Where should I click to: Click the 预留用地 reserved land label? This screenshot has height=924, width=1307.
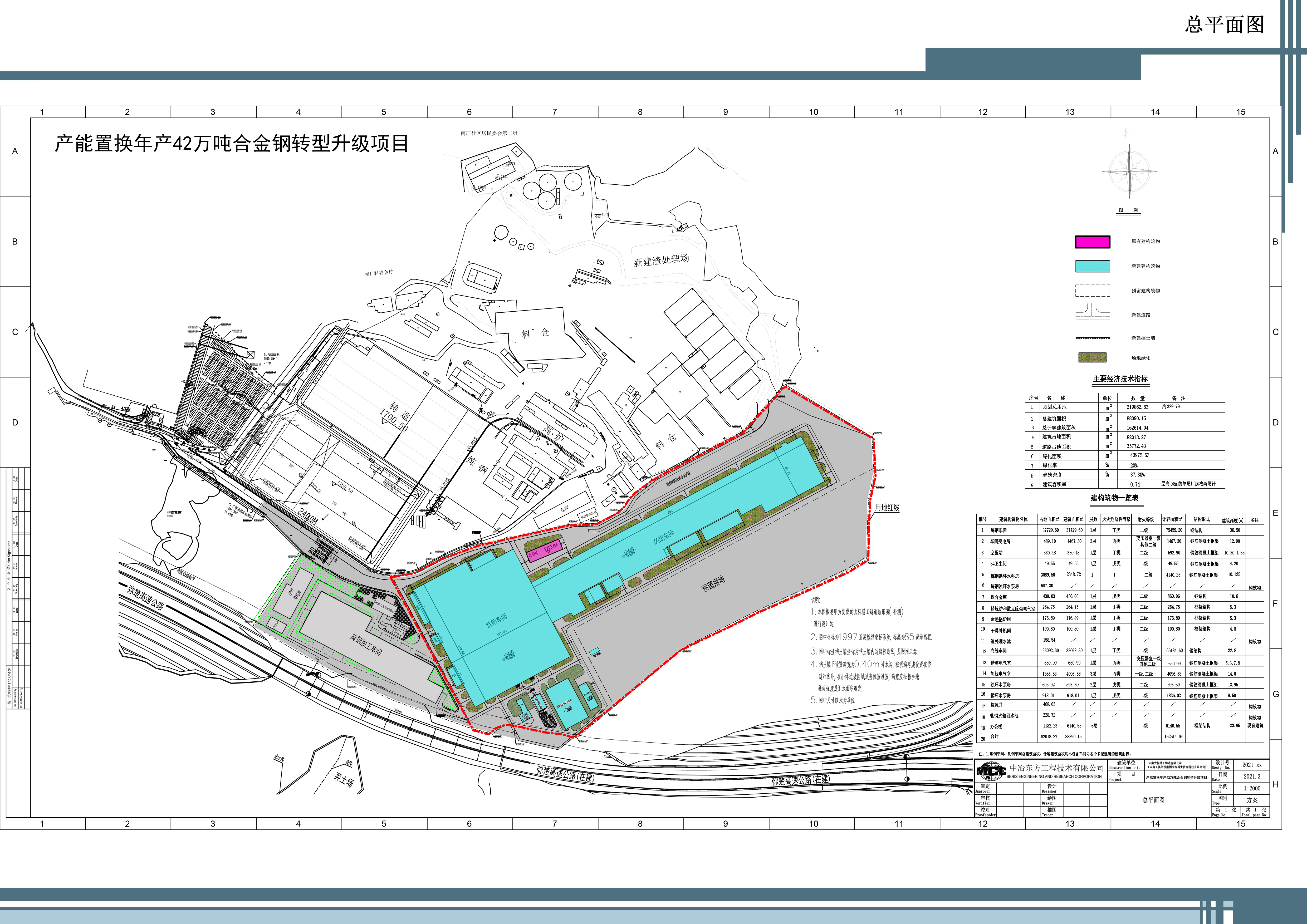pyautogui.click(x=713, y=584)
